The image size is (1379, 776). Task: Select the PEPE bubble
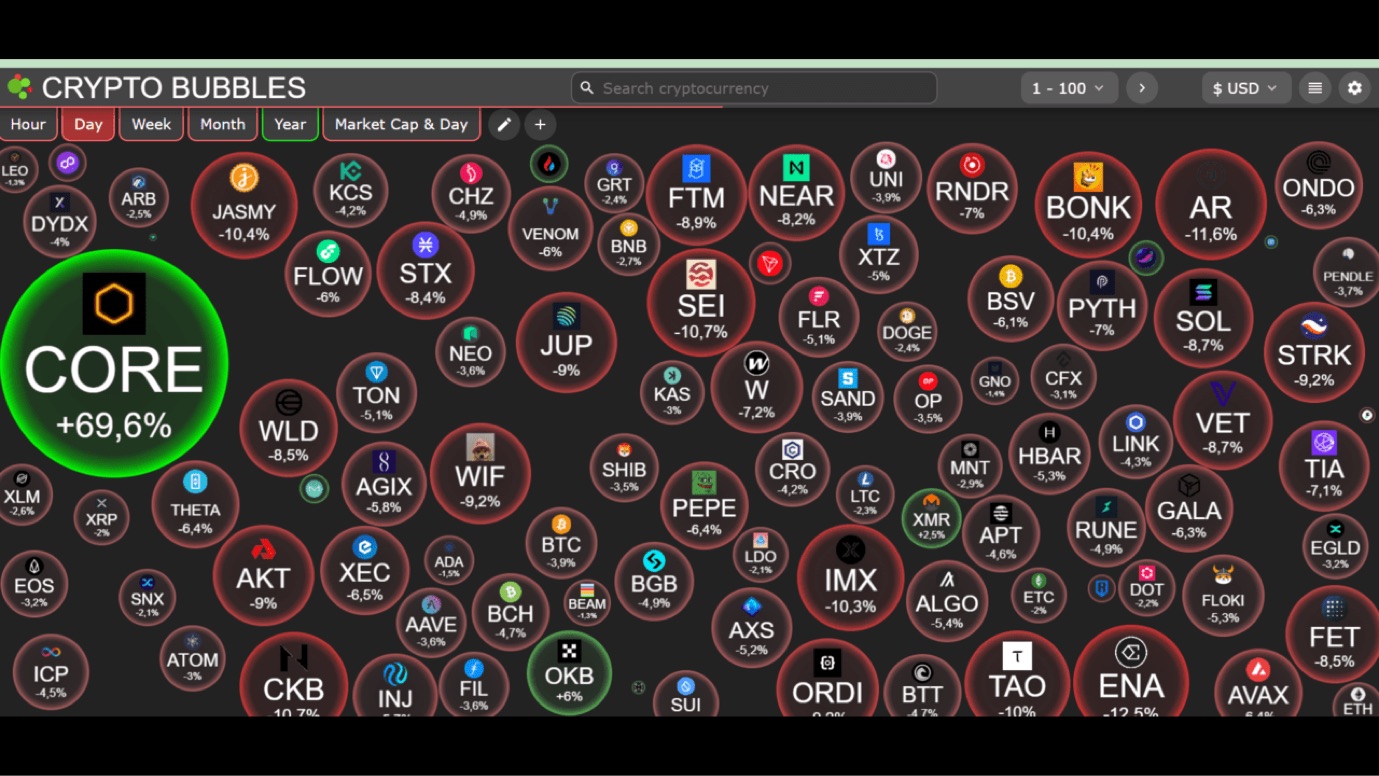click(704, 506)
